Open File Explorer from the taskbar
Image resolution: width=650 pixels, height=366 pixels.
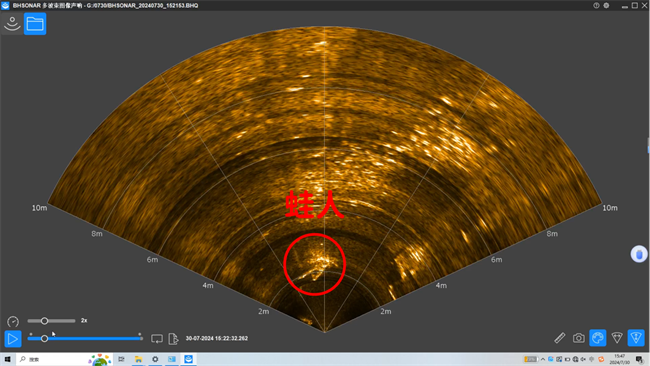coord(138,359)
